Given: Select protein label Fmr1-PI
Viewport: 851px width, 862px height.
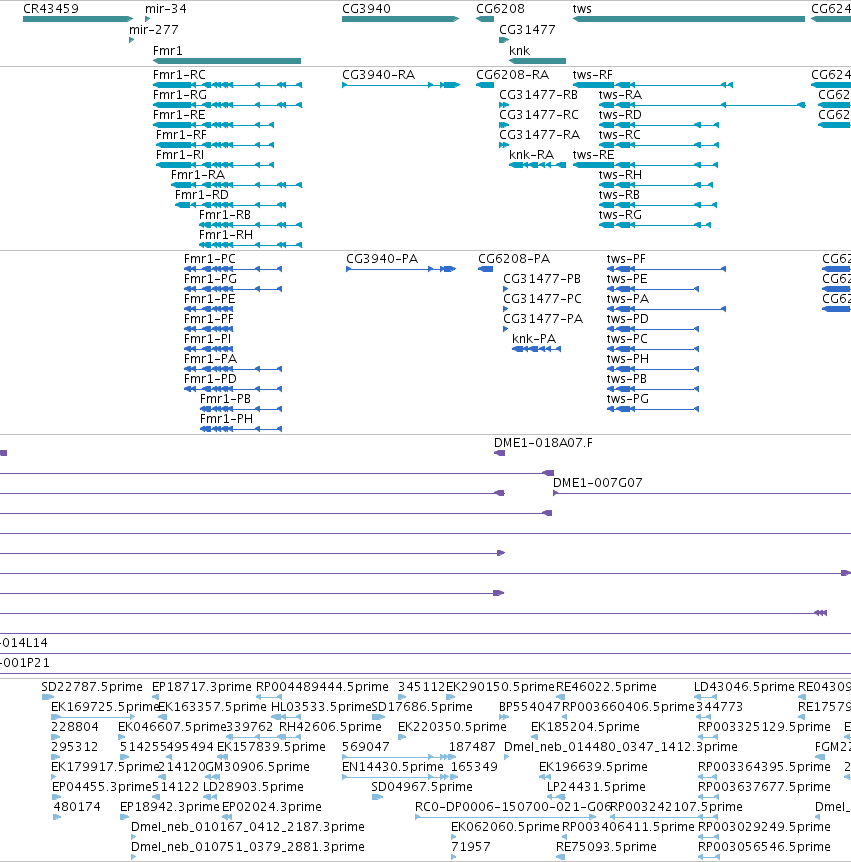Looking at the screenshot, I should coord(207,339).
